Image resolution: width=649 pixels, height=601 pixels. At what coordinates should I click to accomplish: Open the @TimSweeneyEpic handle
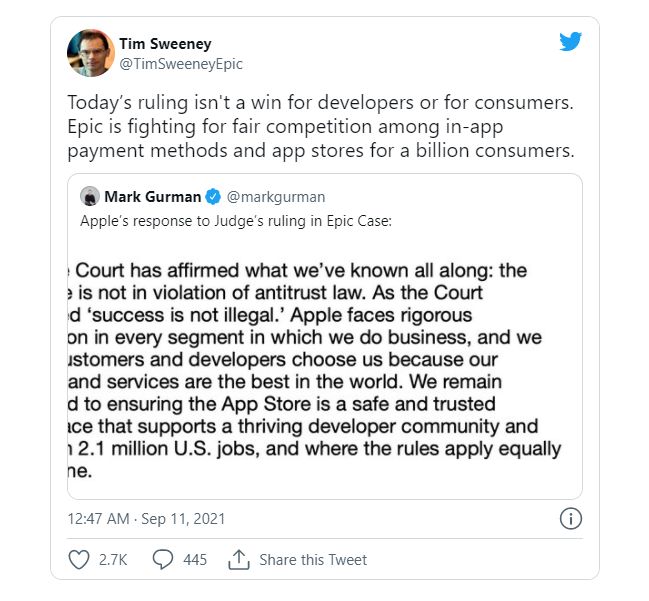pos(181,64)
